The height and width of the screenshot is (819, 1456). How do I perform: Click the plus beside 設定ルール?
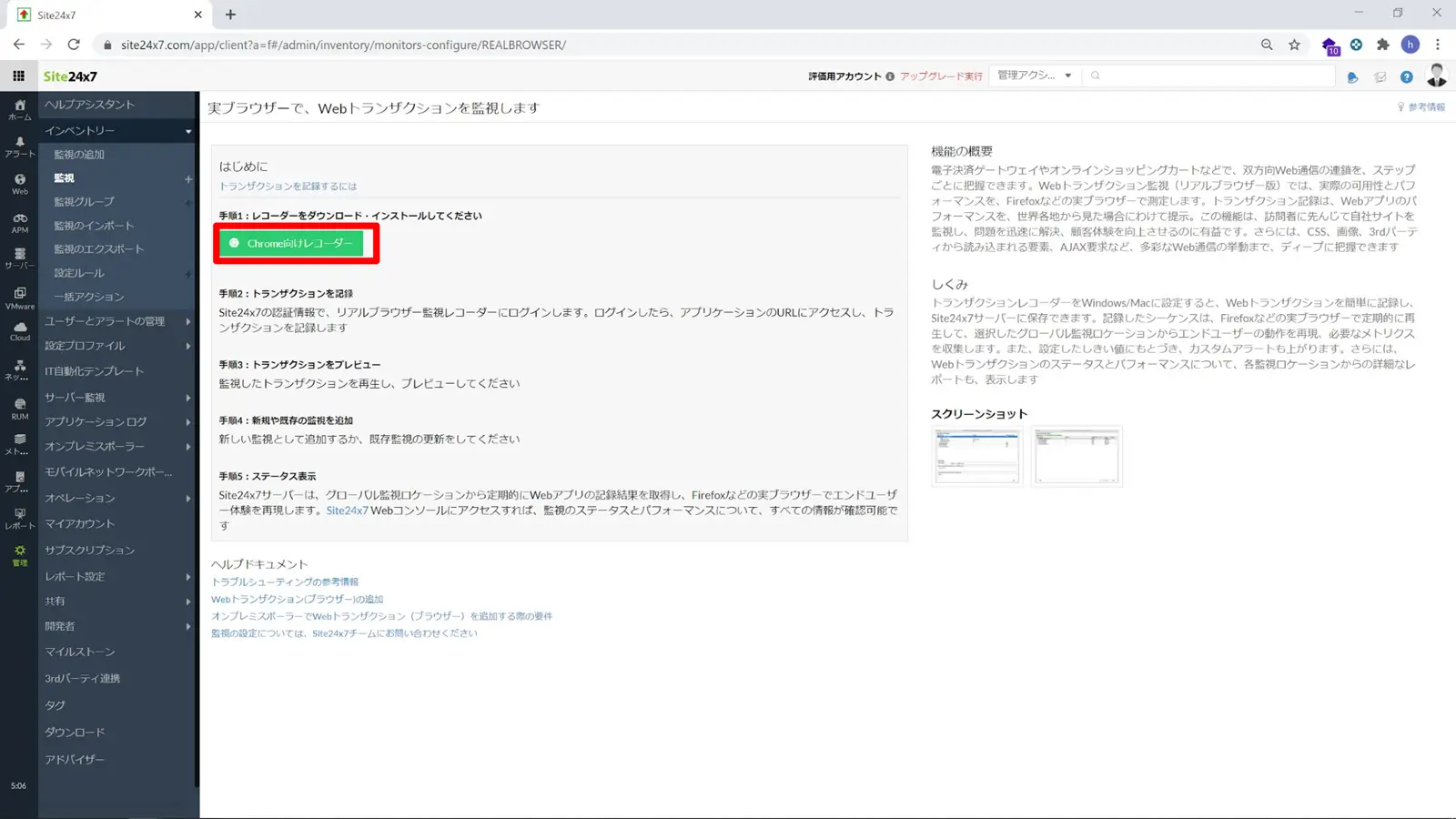pyautogui.click(x=188, y=274)
